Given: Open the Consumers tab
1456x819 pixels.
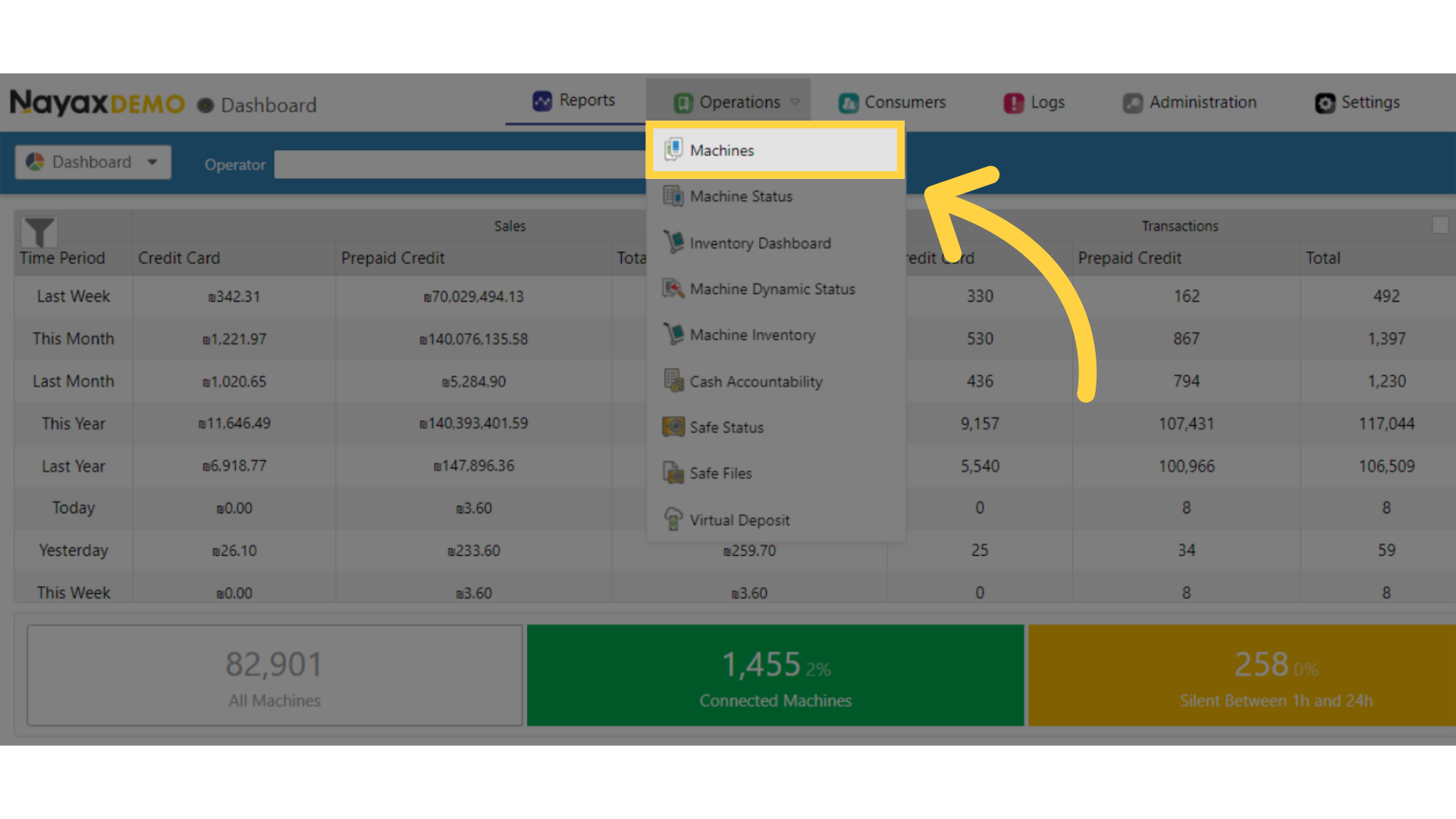Looking at the screenshot, I should click(892, 102).
